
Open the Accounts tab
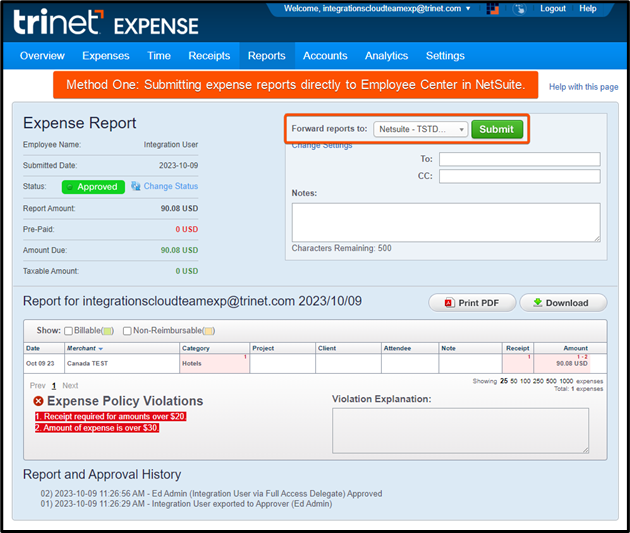click(325, 55)
